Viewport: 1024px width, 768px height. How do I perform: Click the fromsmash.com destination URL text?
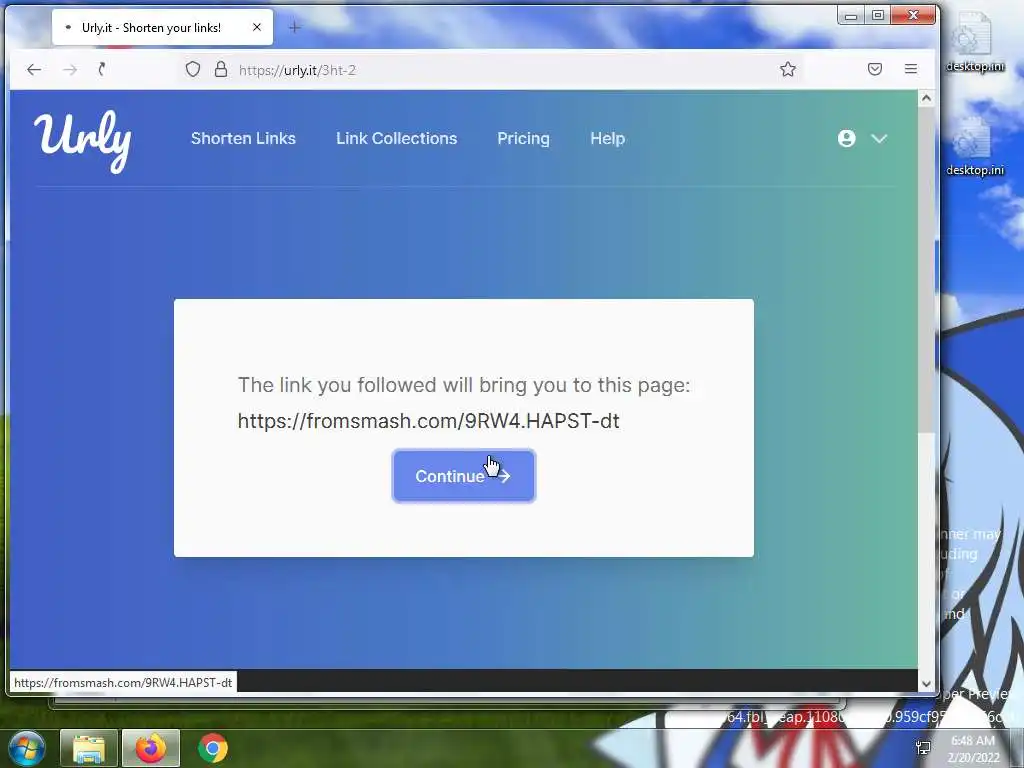click(x=428, y=421)
